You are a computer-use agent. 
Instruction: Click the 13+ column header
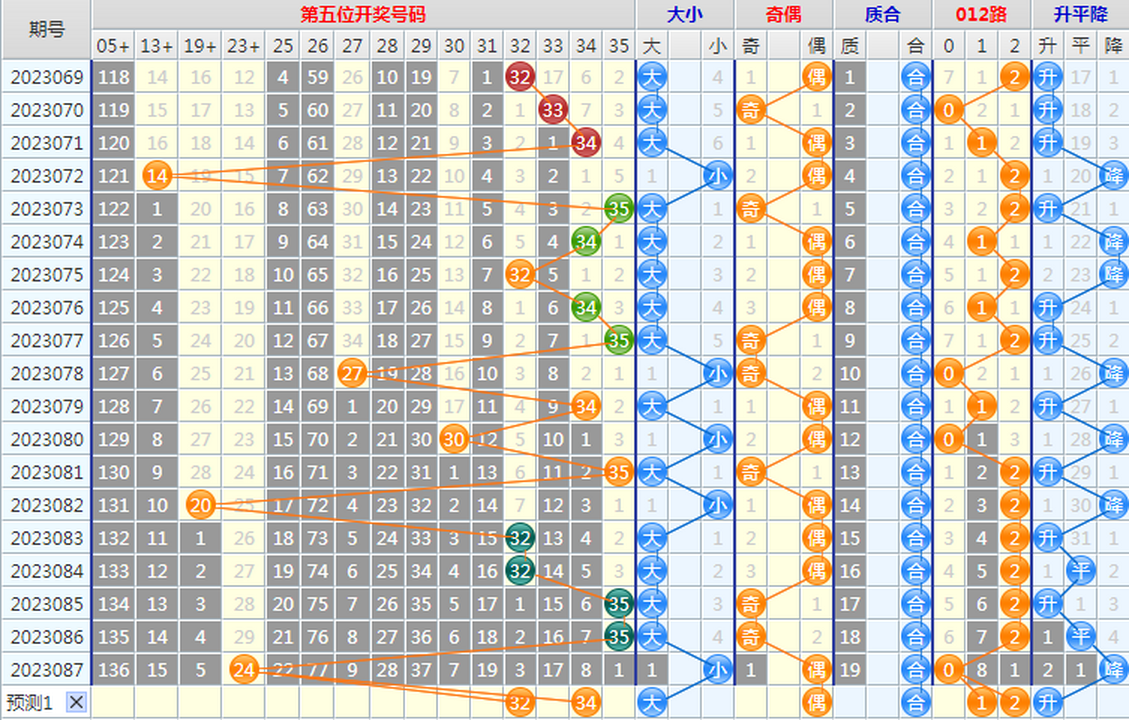pos(157,46)
